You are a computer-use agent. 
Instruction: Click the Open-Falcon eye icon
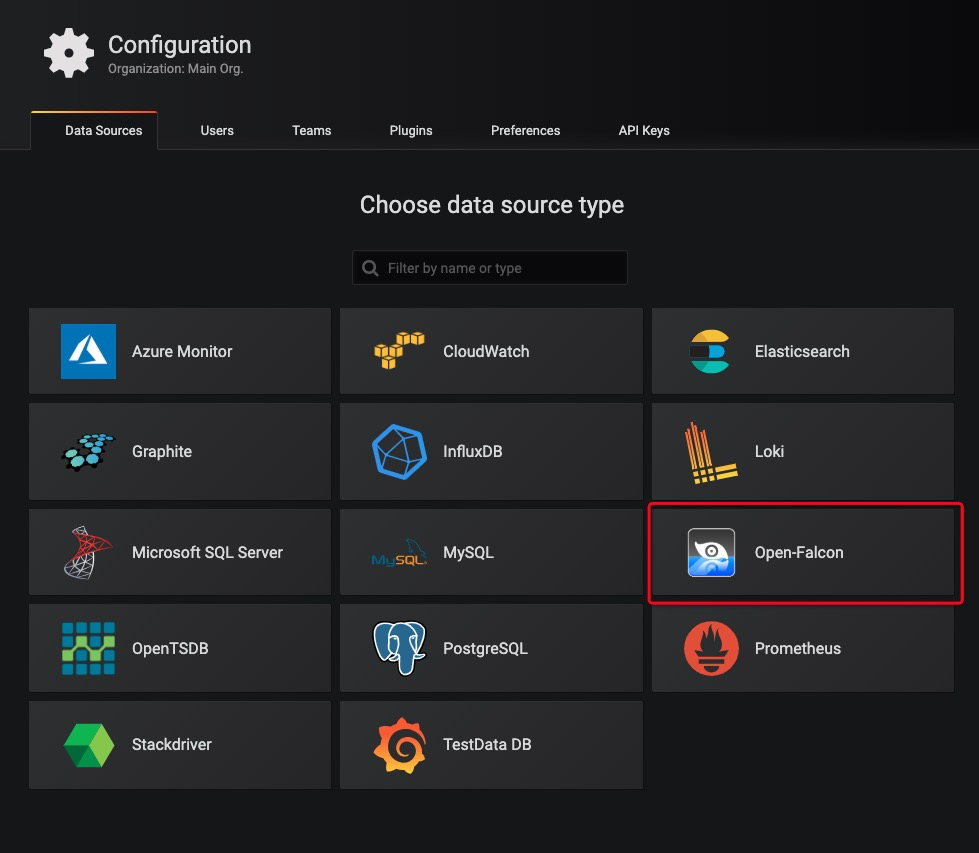[711, 553]
